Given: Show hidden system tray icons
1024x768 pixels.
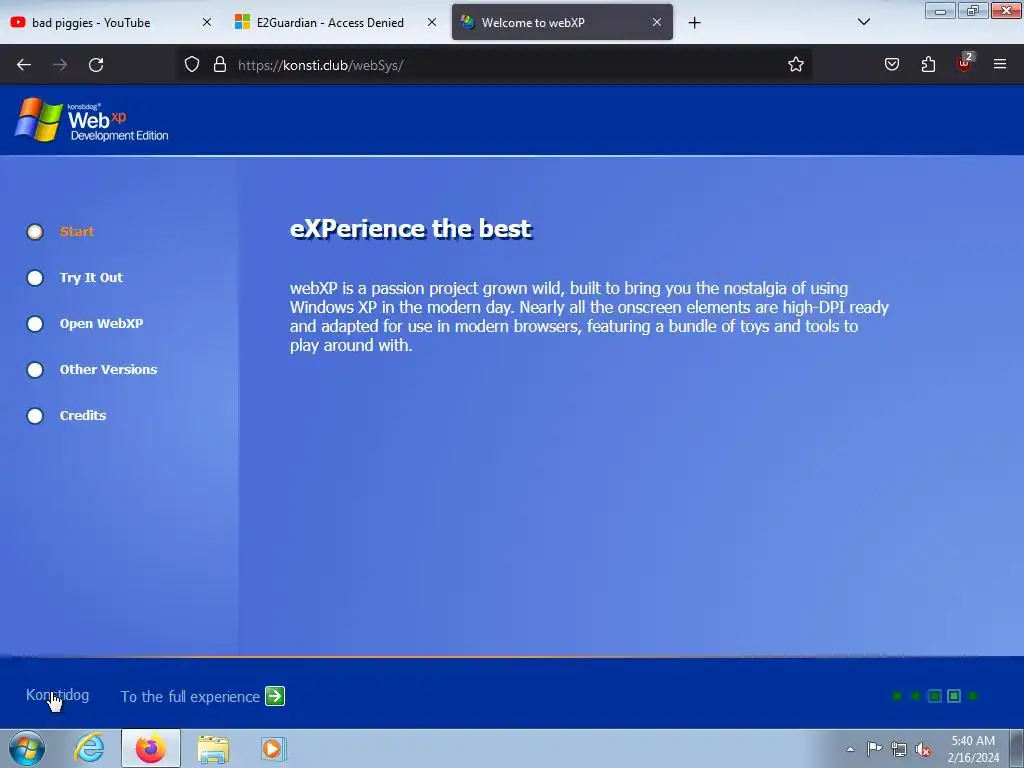Looking at the screenshot, I should pos(850,749).
